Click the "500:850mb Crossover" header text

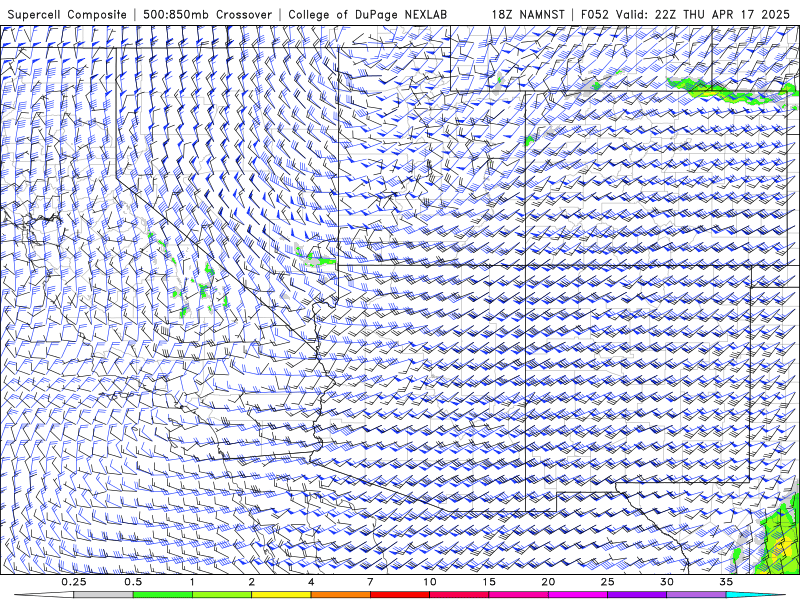[207, 14]
